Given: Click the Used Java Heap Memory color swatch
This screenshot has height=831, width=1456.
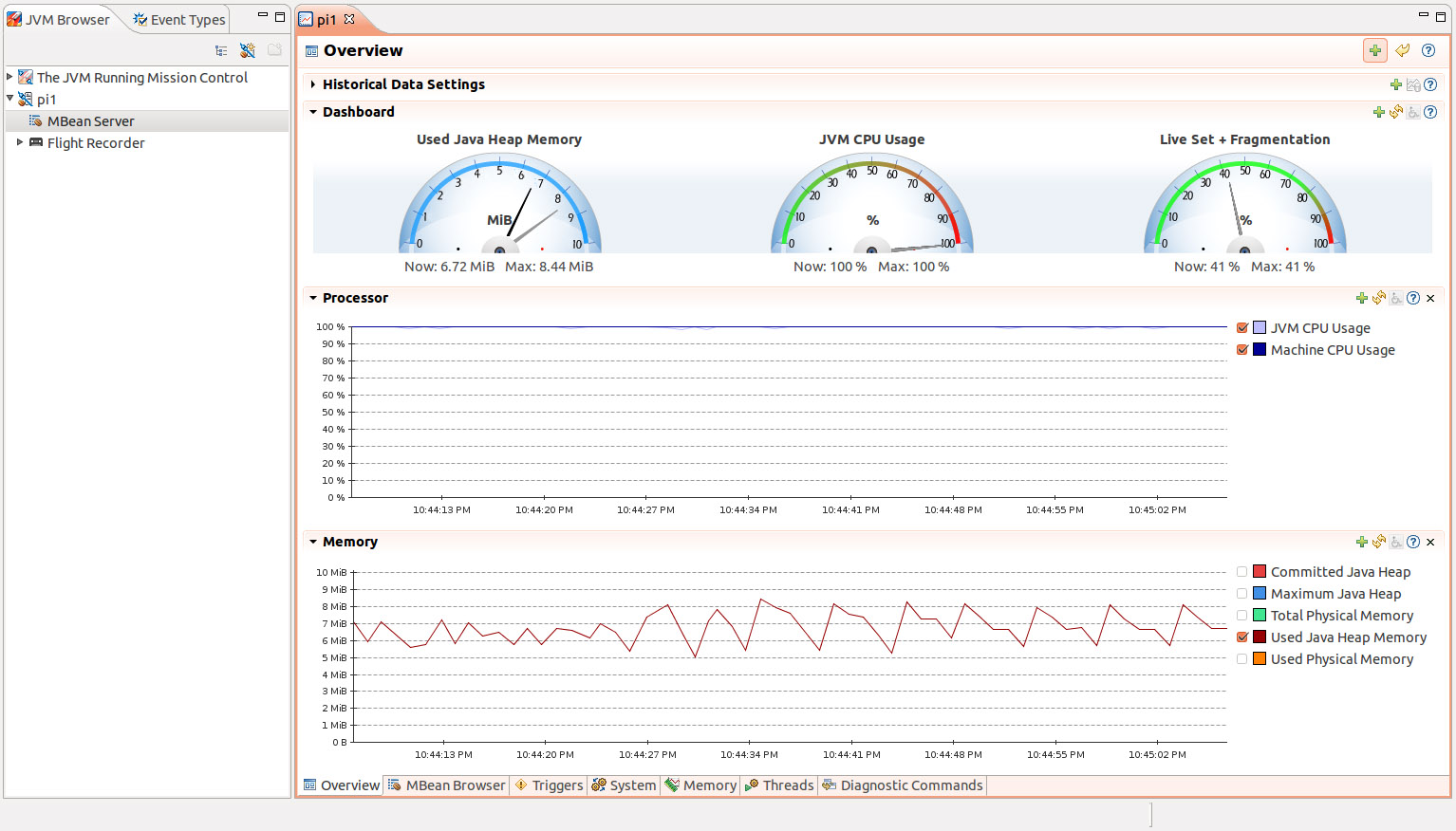Looking at the screenshot, I should tap(1260, 637).
